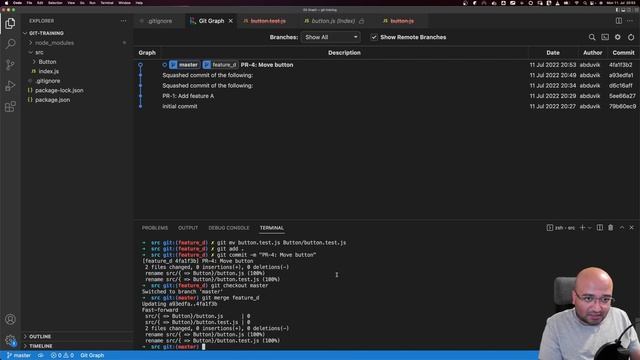Split the editor right
640x360 pixels.
pos(619,21)
